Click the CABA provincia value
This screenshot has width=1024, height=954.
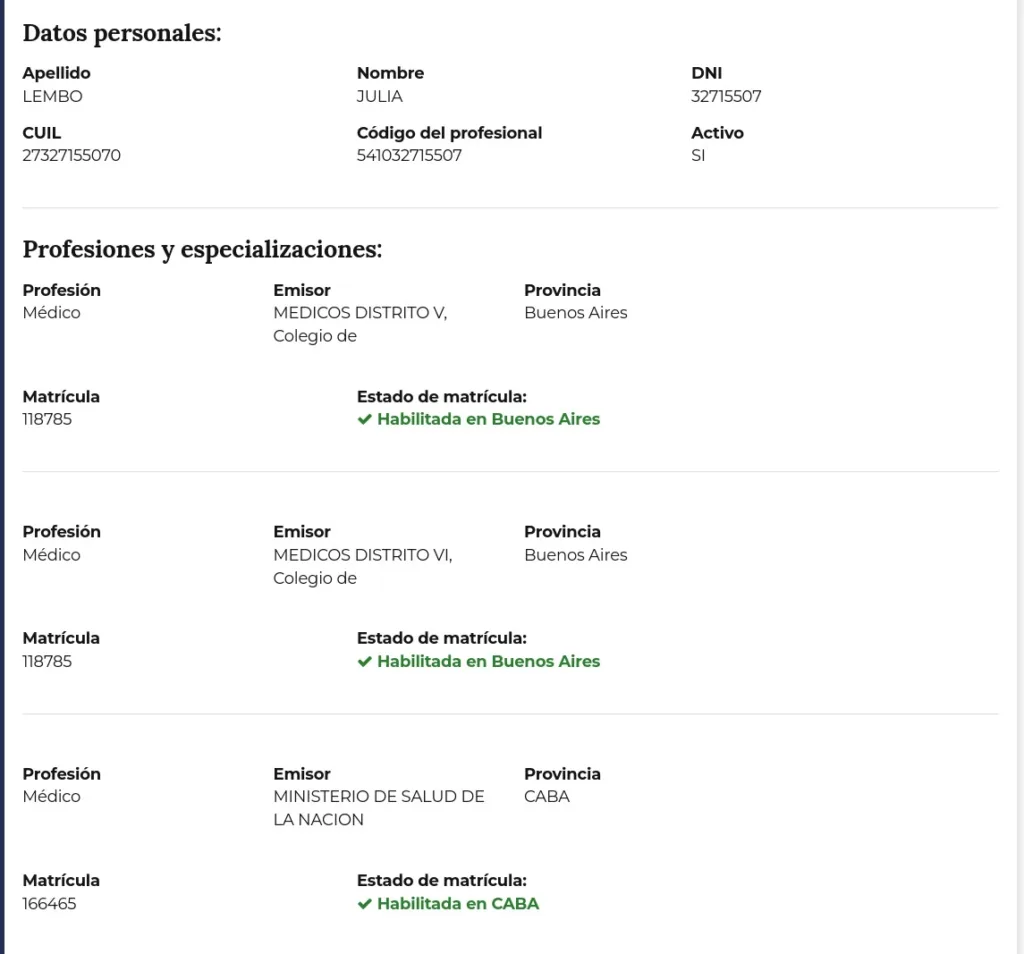[x=547, y=797]
